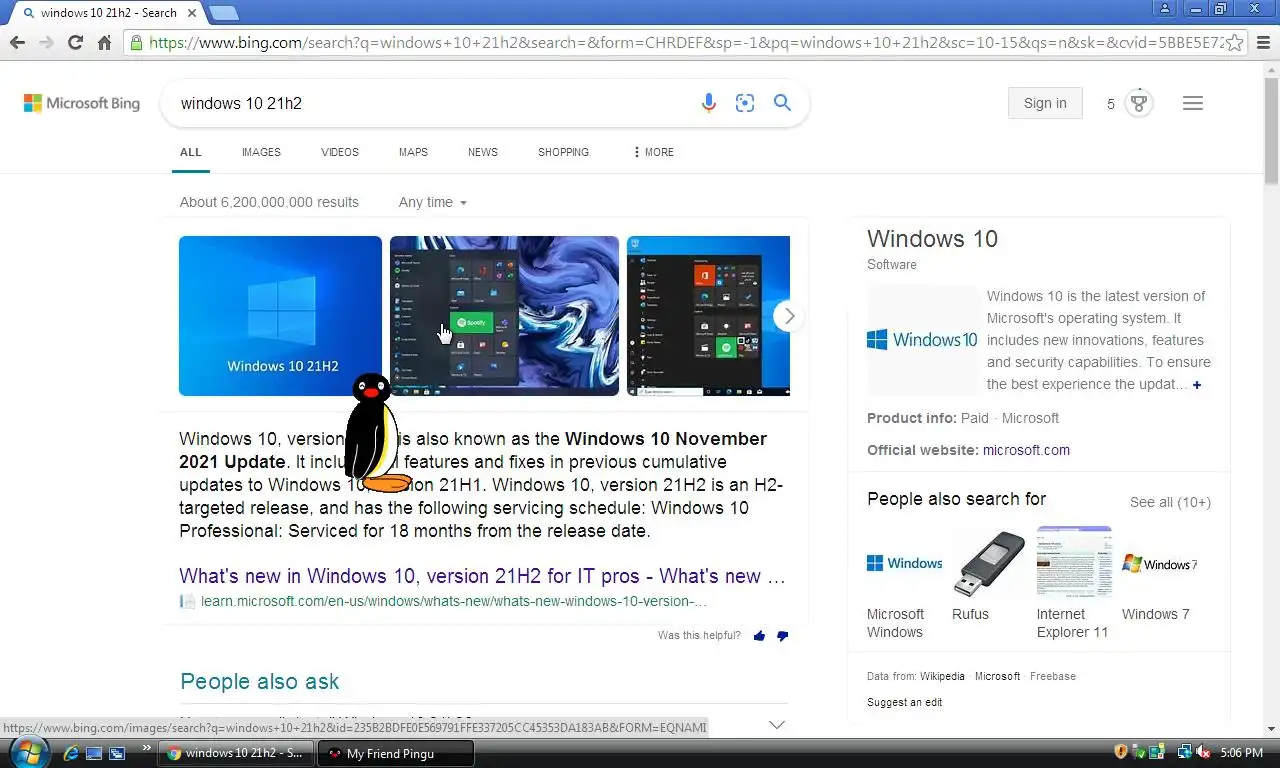Click the Sign in button
This screenshot has height=768, width=1280.
click(x=1045, y=103)
